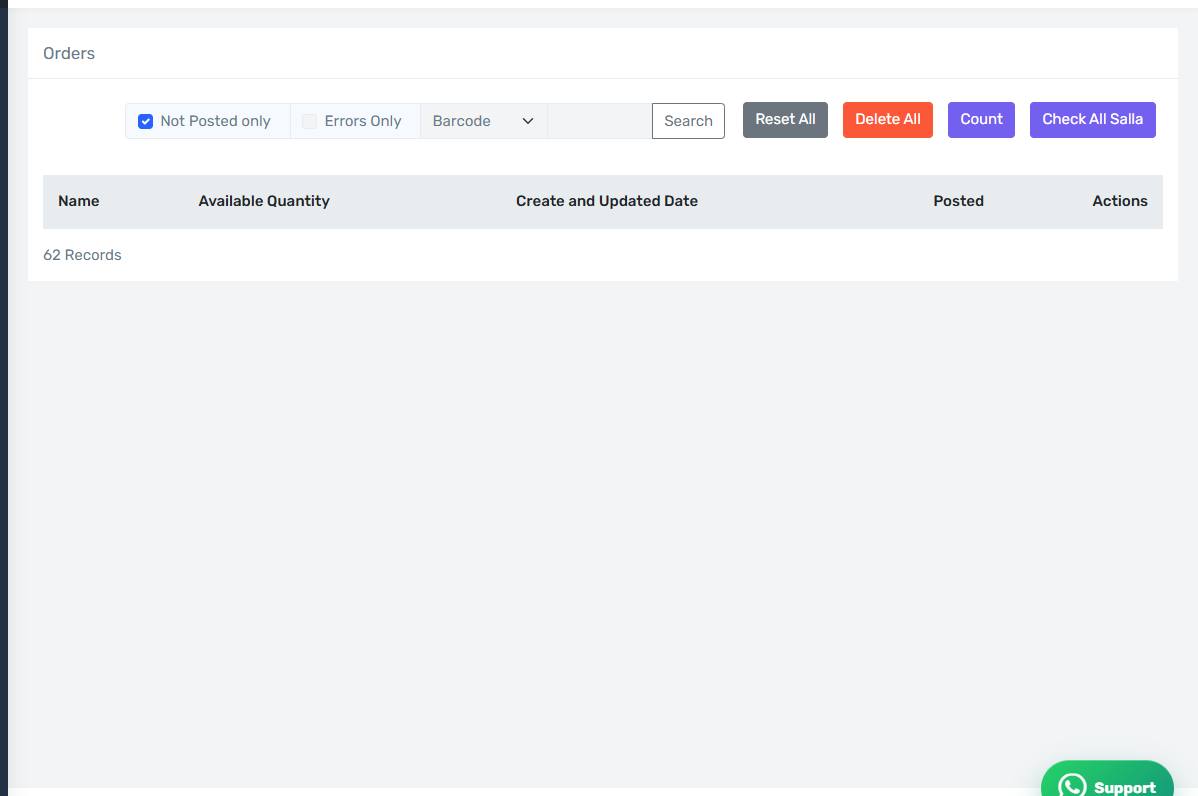Image resolution: width=1198 pixels, height=796 pixels.
Task: Click the Name column header
Action: tap(79, 201)
